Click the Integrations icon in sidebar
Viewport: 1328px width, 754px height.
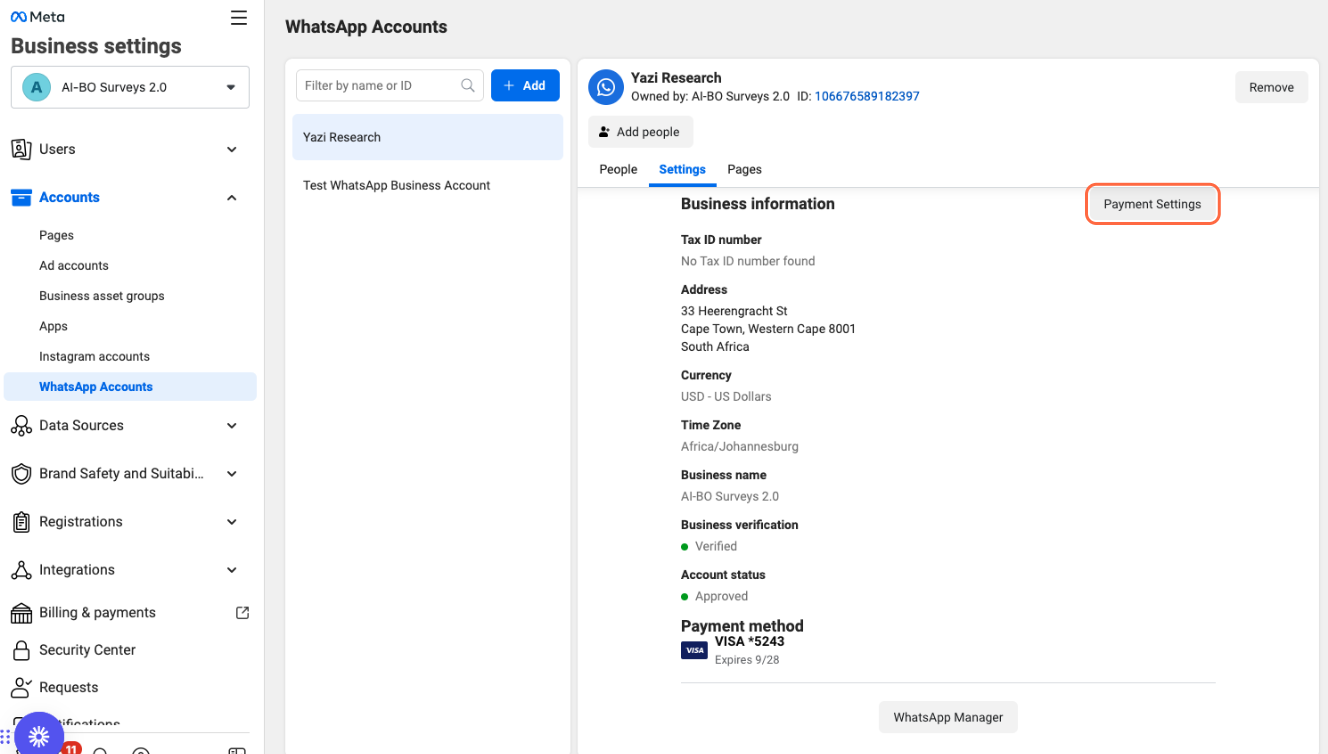click(21, 570)
